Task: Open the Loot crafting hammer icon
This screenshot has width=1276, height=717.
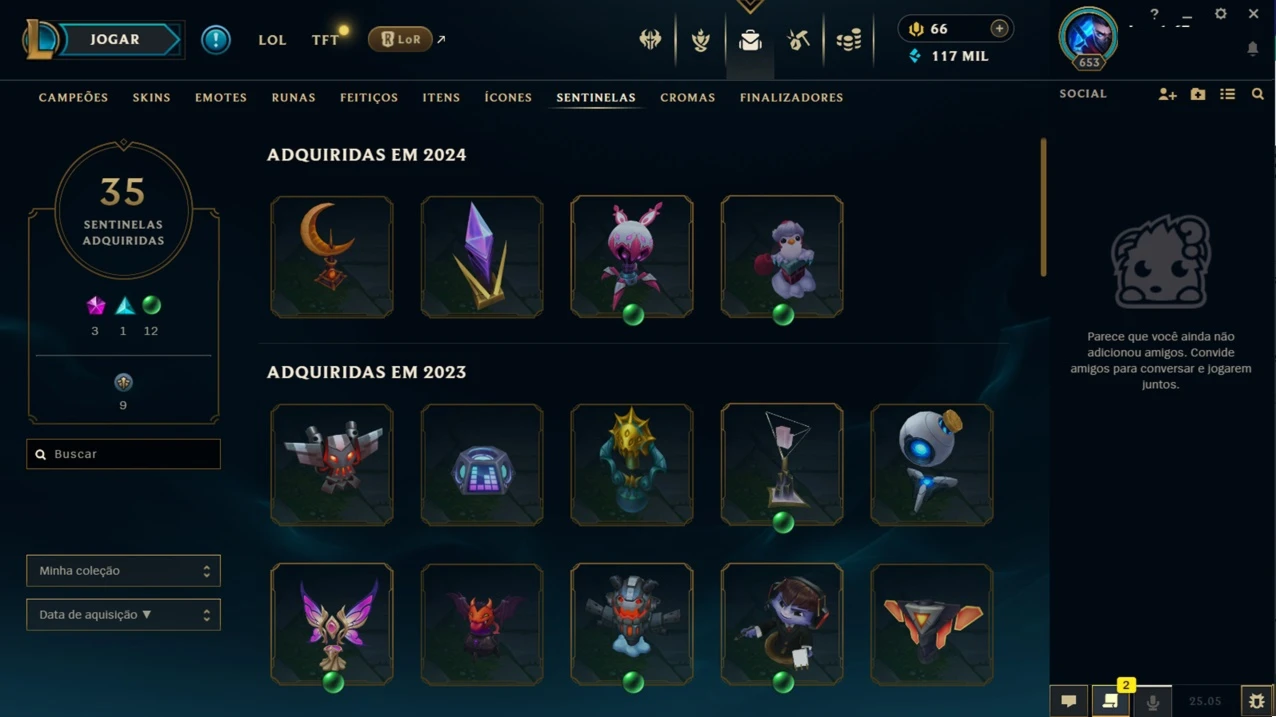Action: point(798,40)
